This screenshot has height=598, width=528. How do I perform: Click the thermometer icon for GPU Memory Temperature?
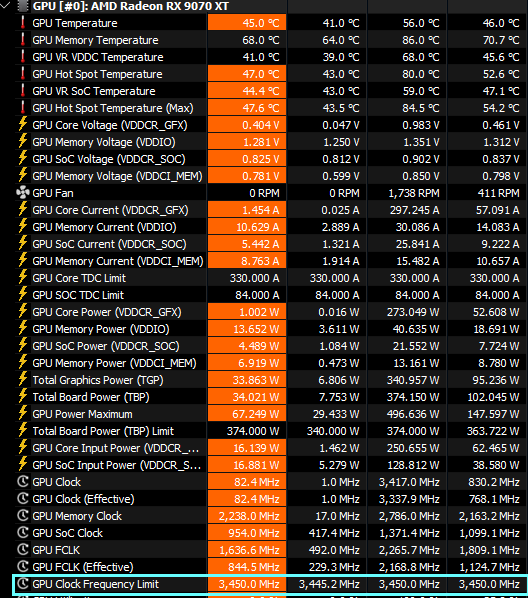tap(23, 40)
